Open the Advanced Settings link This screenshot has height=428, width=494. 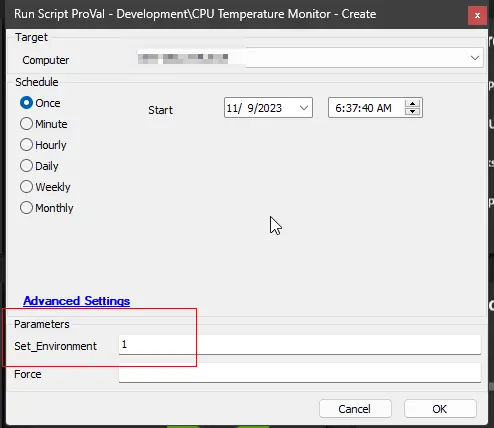(x=77, y=301)
